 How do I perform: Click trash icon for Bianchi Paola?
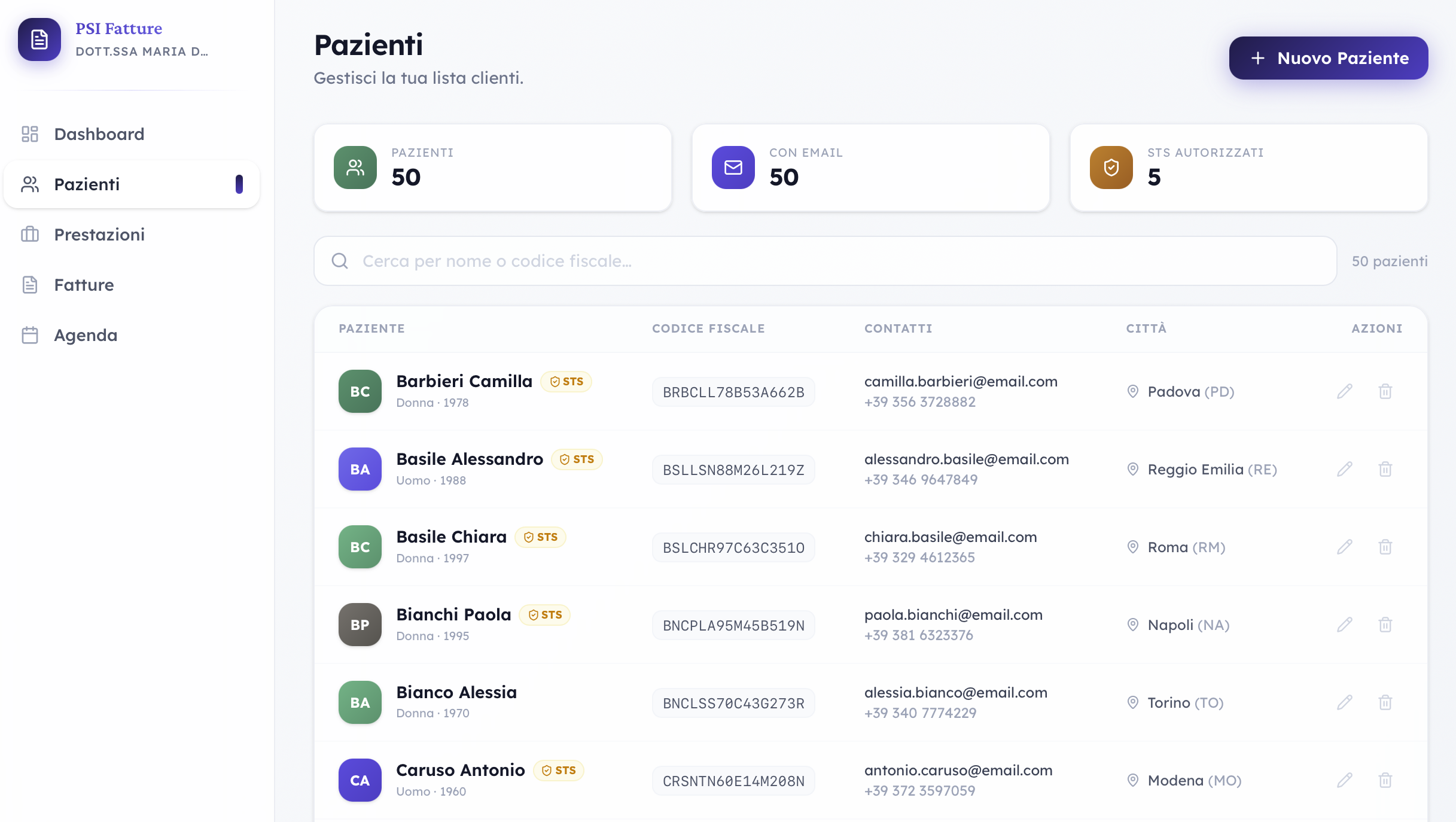point(1385,625)
